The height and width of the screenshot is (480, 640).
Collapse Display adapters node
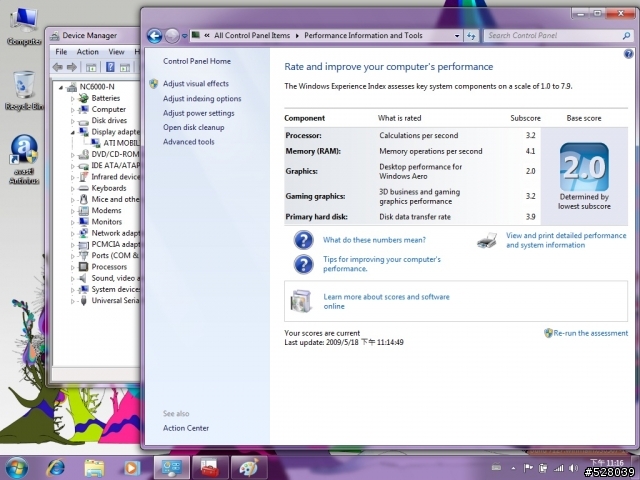point(73,132)
